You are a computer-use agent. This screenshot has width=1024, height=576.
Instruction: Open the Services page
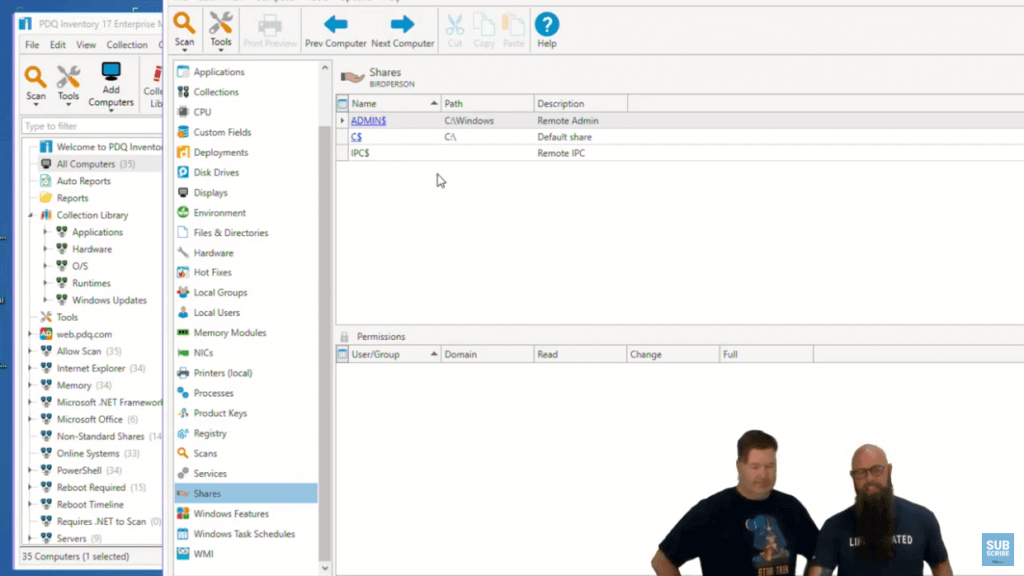pyautogui.click(x=210, y=474)
